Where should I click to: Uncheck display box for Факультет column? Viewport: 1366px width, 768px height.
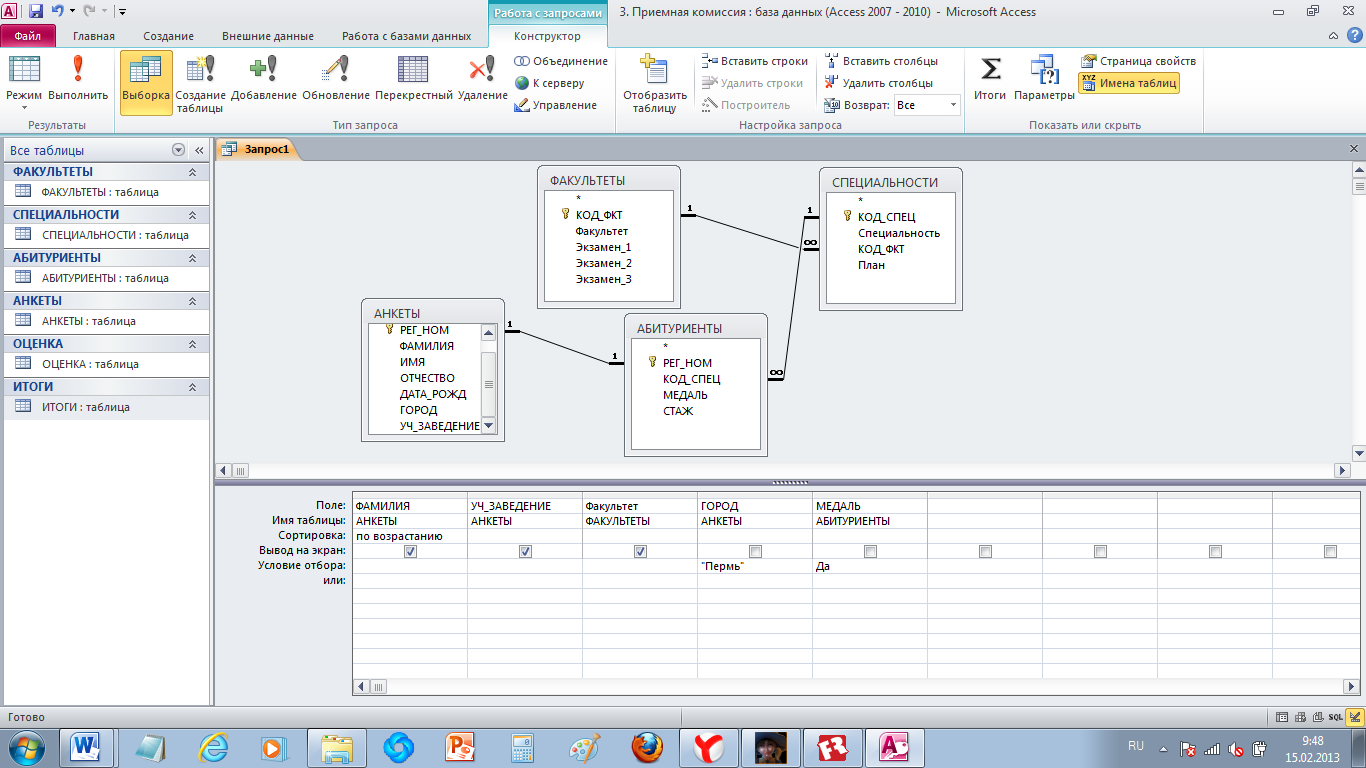coord(640,551)
